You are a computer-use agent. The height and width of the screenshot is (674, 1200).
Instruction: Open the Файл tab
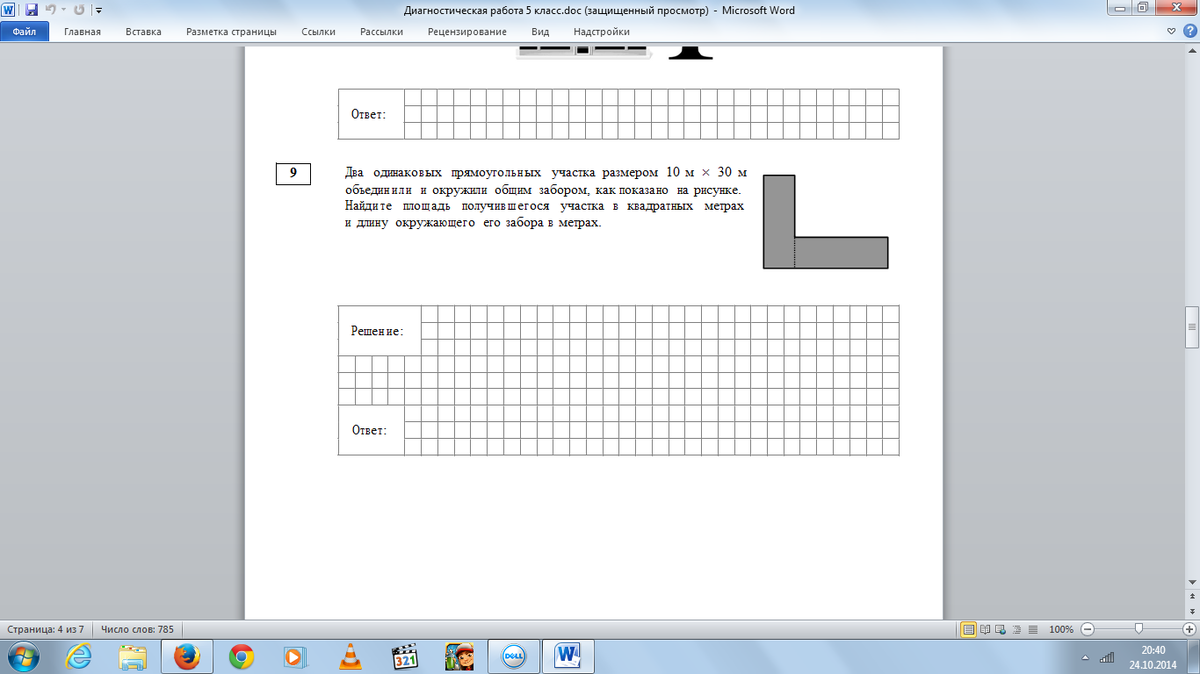pyautogui.click(x=24, y=32)
